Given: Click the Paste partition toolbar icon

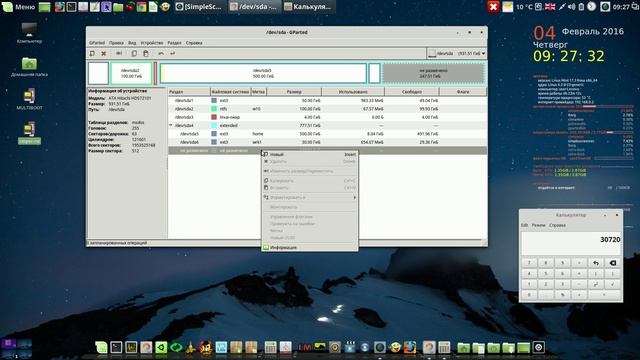Looking at the screenshot, I should pos(146,53).
